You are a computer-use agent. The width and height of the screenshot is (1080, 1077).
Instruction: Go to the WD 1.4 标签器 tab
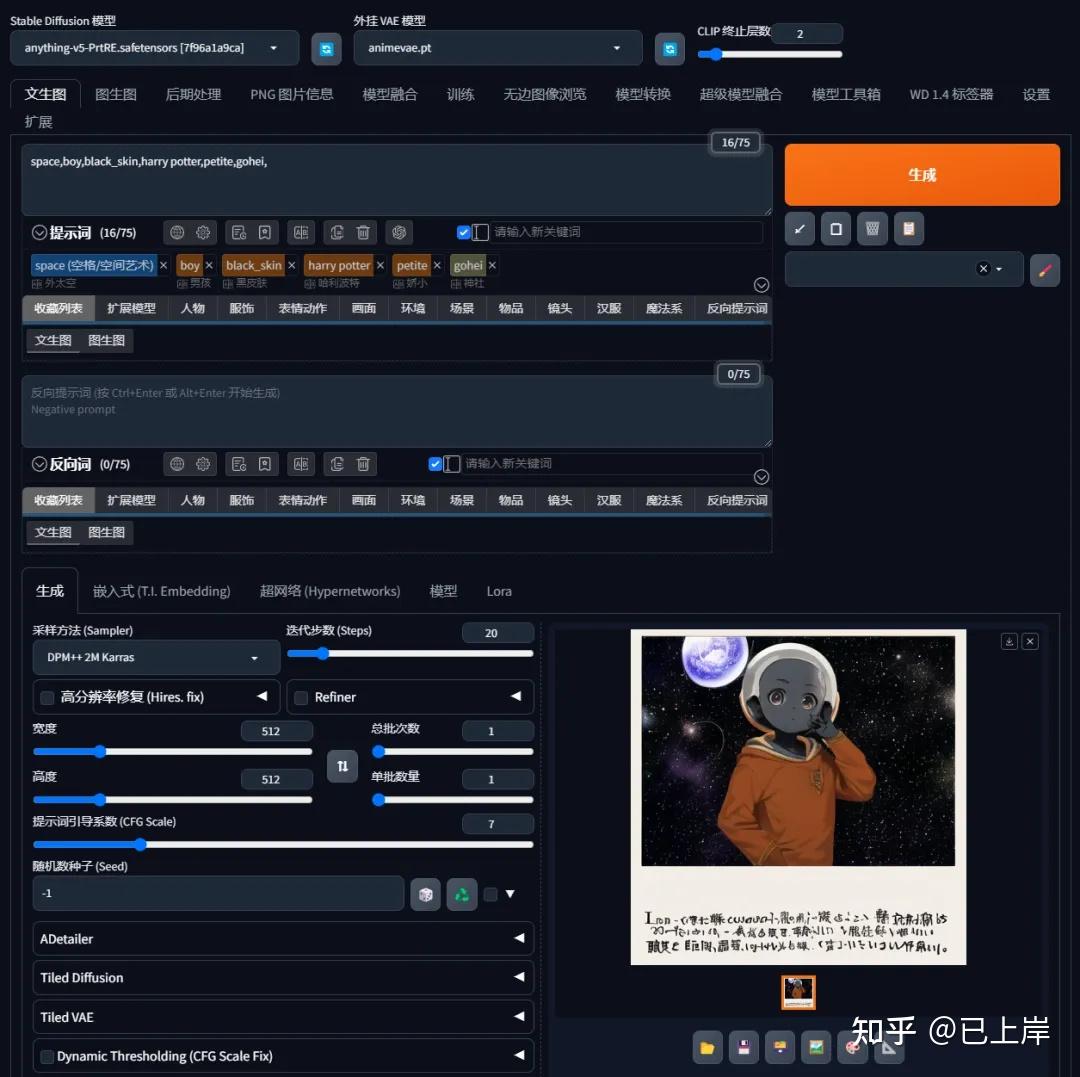click(x=951, y=95)
